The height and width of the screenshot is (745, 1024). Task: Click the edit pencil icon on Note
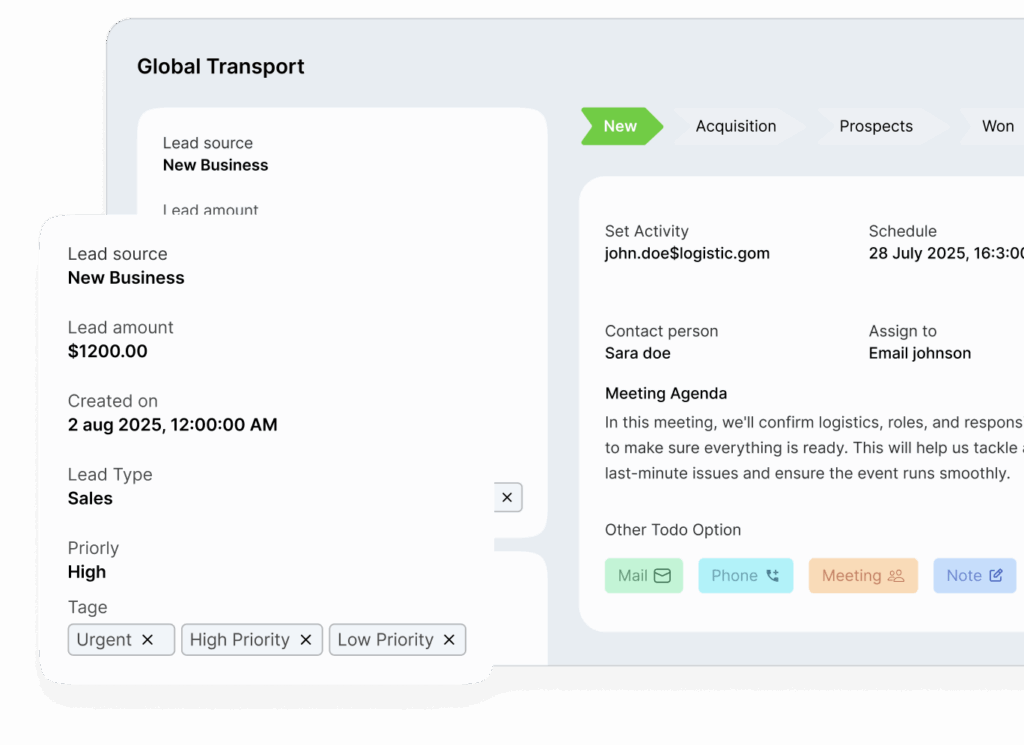point(996,576)
